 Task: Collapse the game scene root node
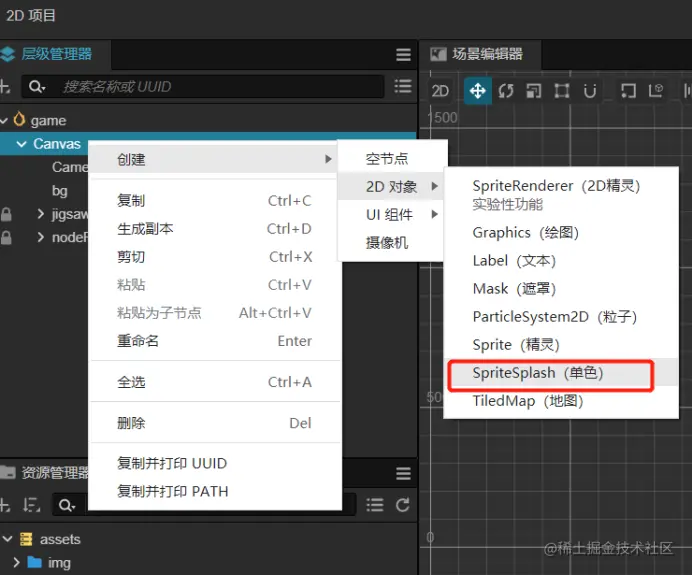[4, 120]
